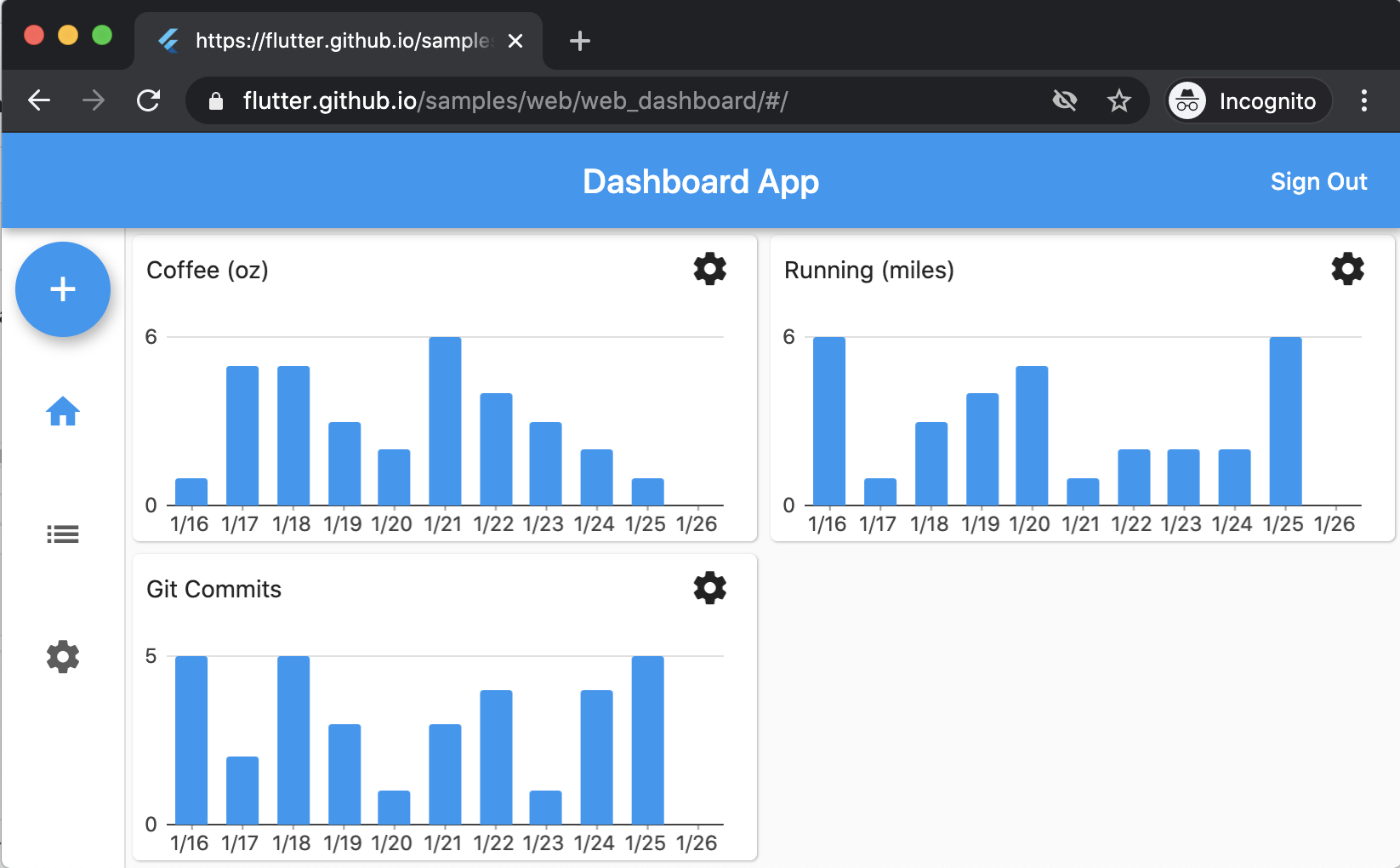
Task: Open settings for the Running chart
Action: (1347, 269)
